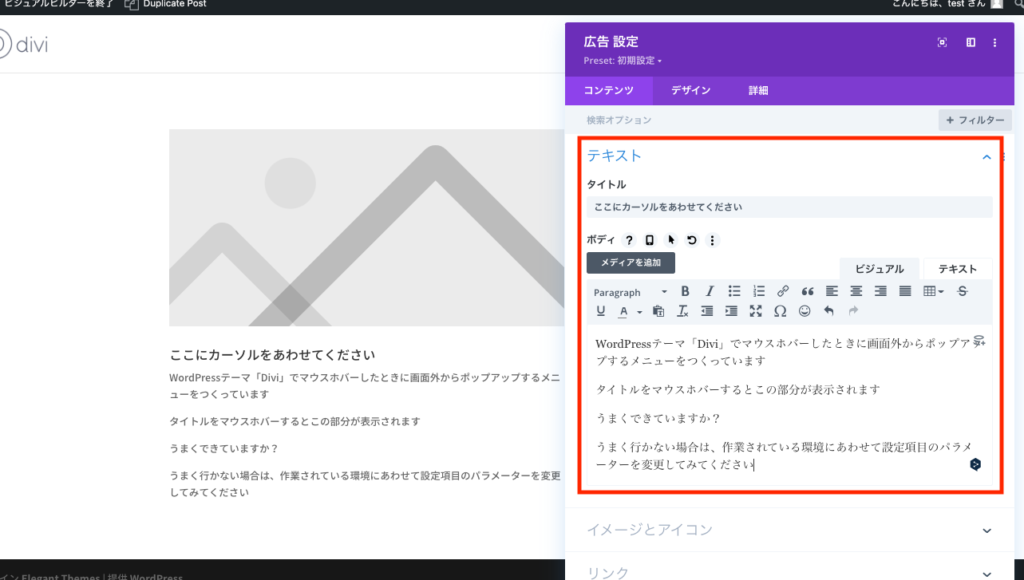Switch the editor to テキスト mode
Screen dimensions: 1024x580
coord(956,268)
